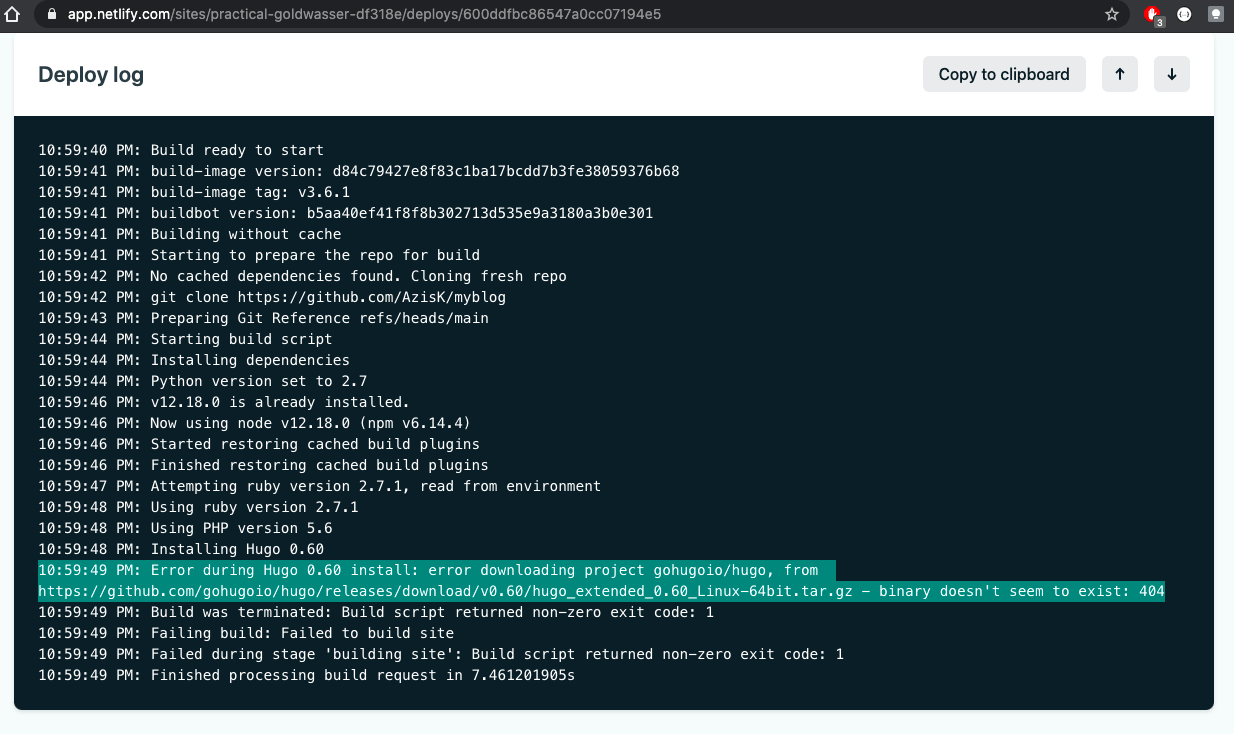Select the 'Building without cache' line

190,234
